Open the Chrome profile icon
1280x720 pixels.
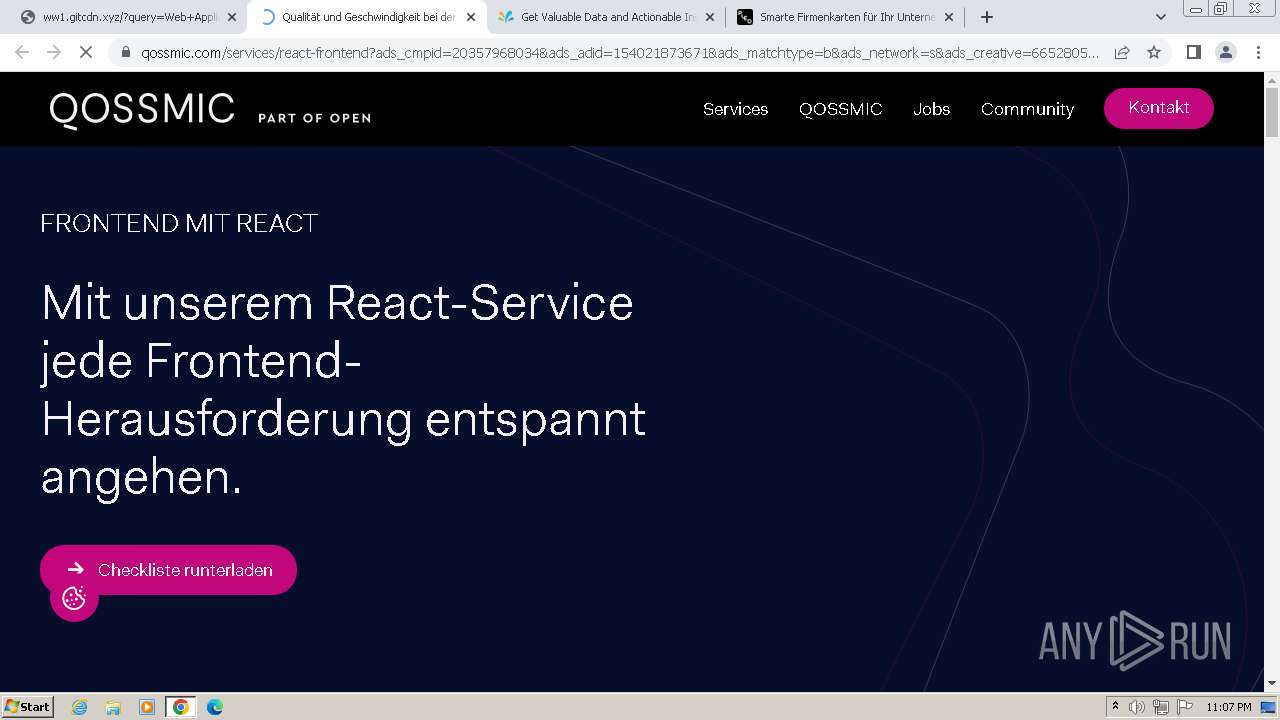1225,52
